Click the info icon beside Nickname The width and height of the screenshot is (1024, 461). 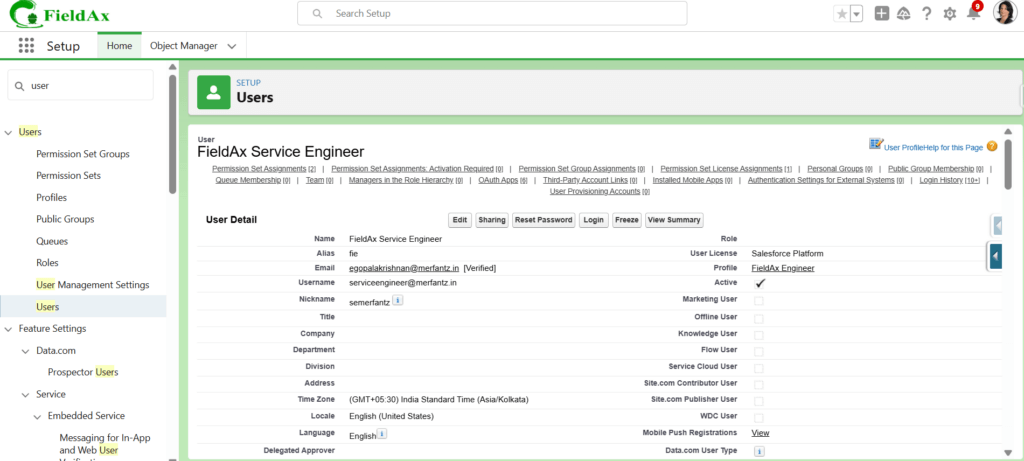tap(397, 300)
